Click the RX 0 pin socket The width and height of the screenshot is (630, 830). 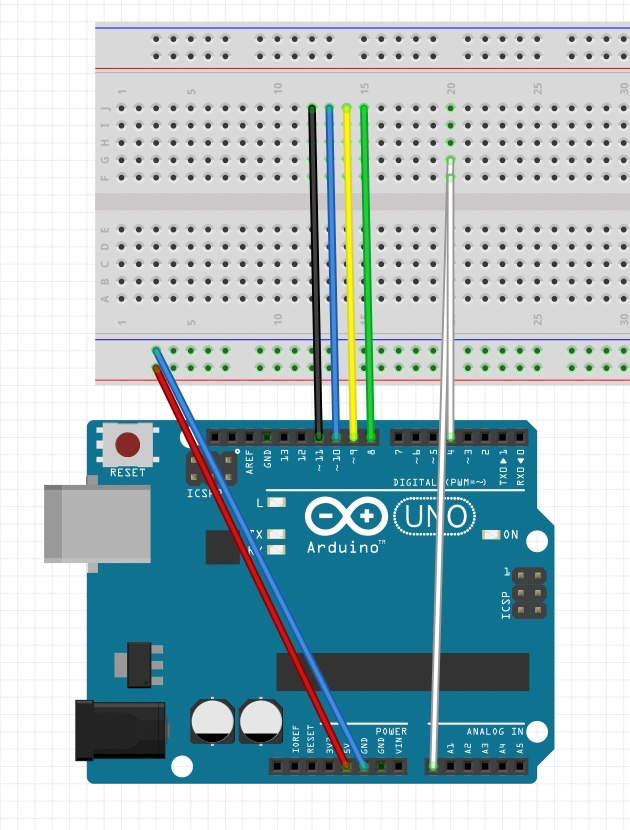pyautogui.click(x=520, y=437)
